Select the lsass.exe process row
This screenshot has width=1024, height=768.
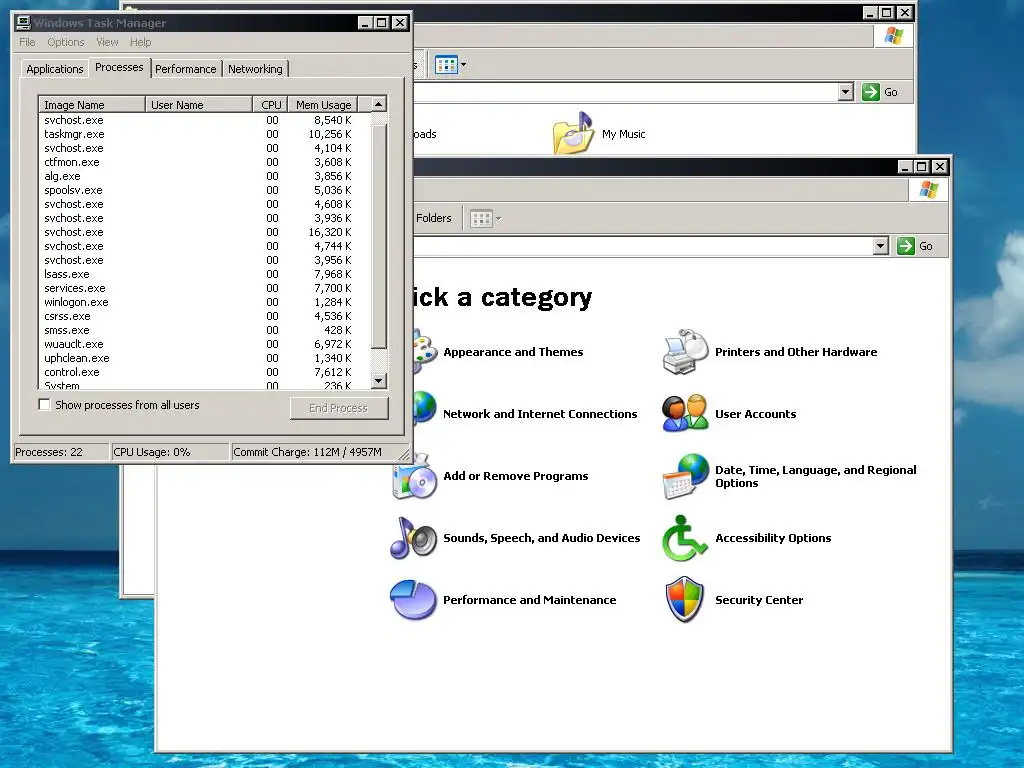point(204,274)
